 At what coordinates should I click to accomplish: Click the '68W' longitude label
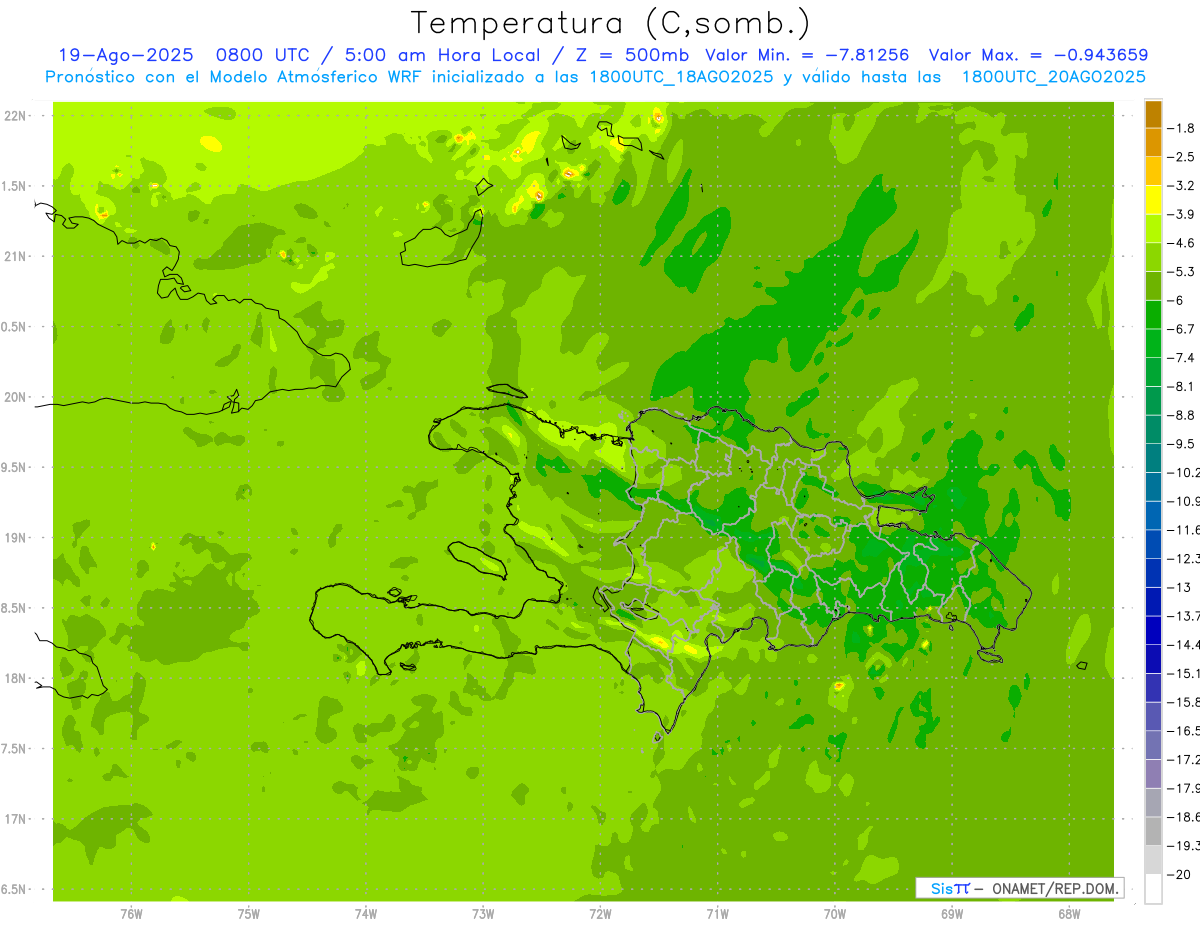(1069, 913)
